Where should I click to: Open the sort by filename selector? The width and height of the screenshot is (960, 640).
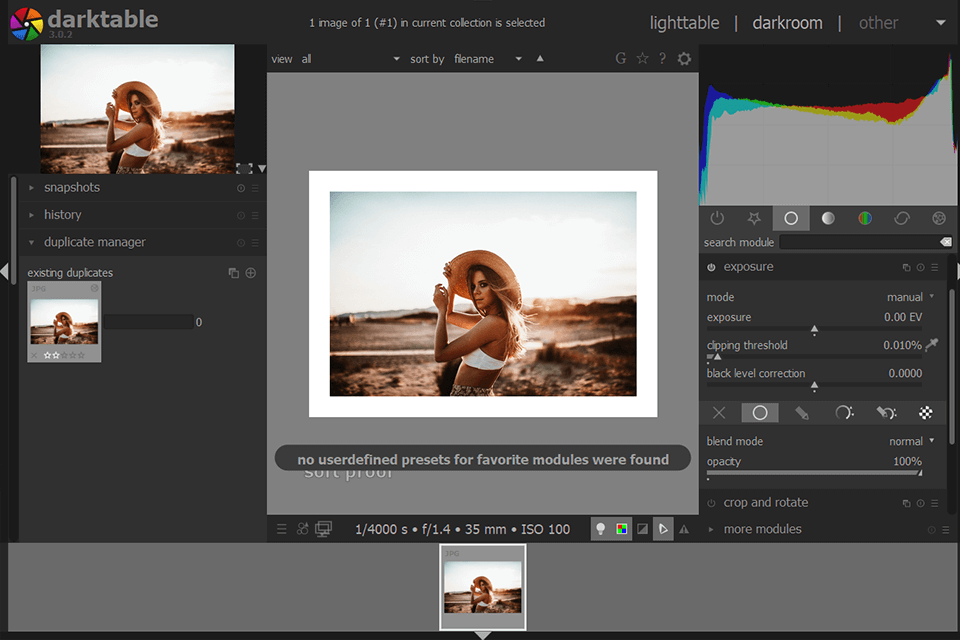pyautogui.click(x=475, y=58)
